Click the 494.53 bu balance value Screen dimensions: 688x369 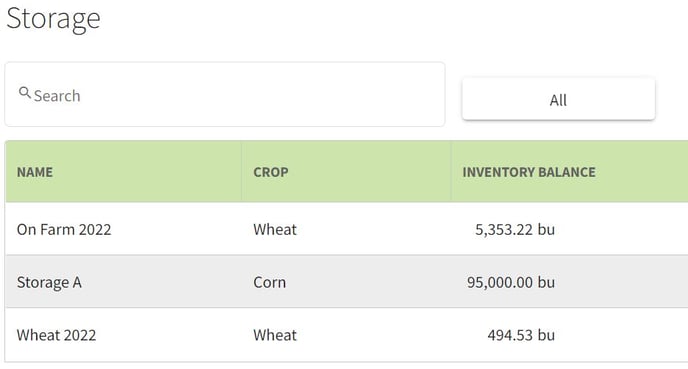(521, 335)
